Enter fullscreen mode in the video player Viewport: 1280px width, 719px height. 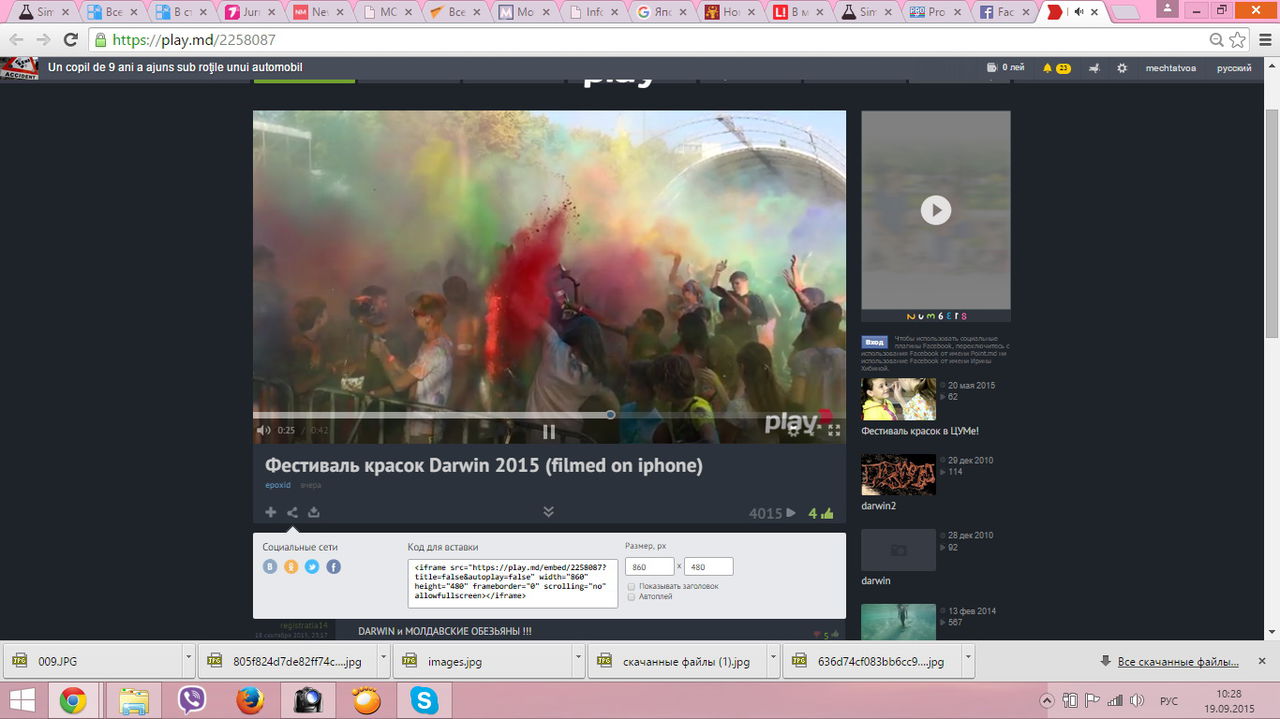pyautogui.click(x=834, y=430)
